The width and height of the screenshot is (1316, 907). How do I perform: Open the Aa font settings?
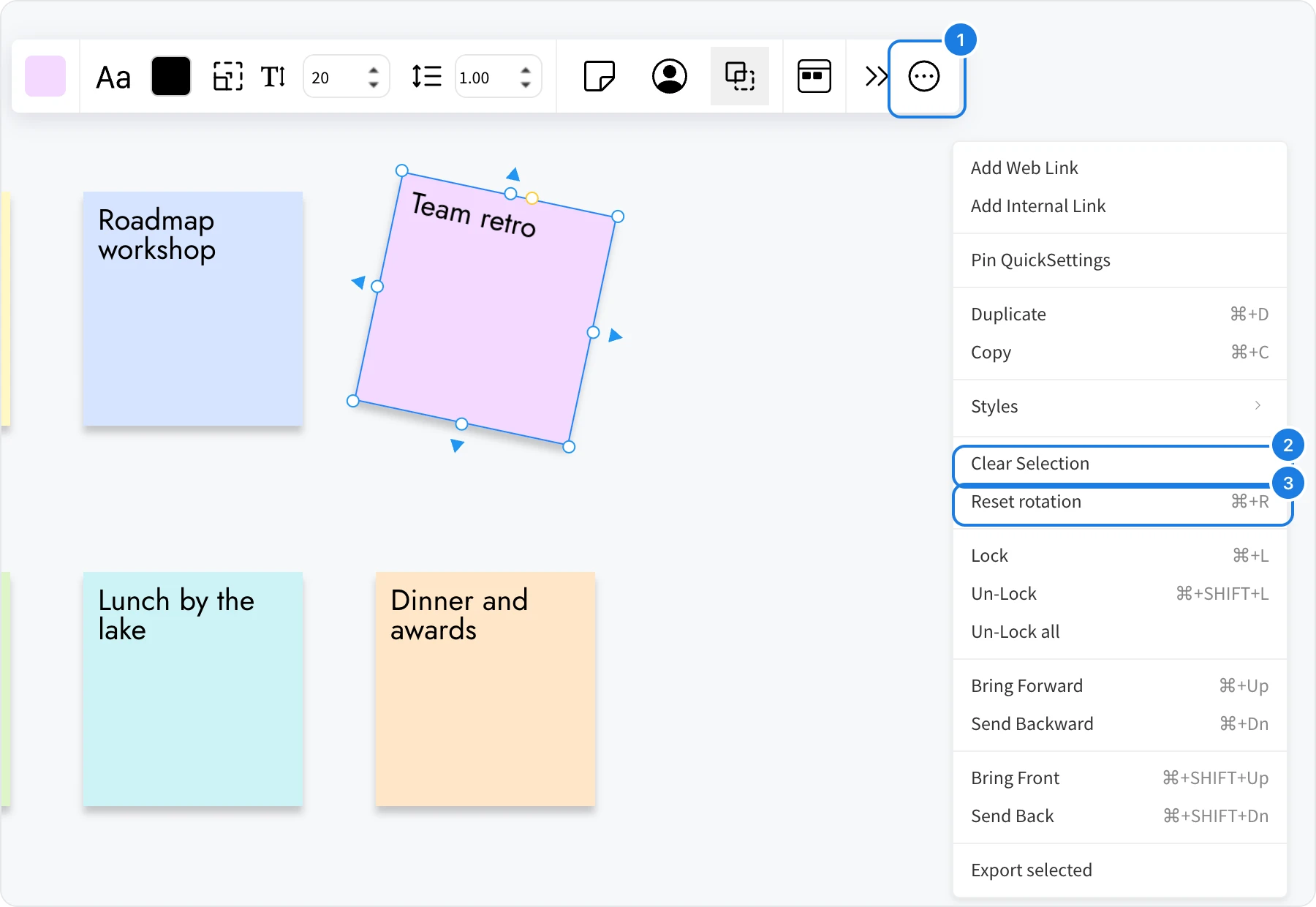point(113,78)
